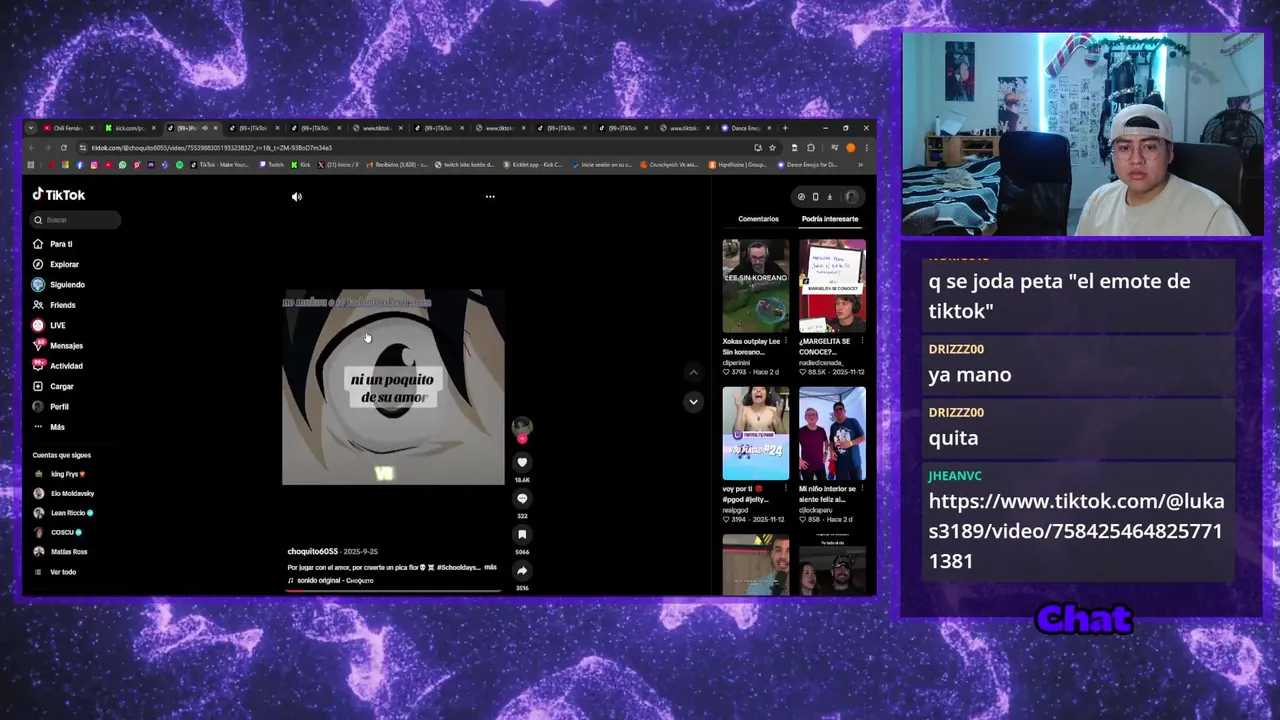Open Xokas outplay Lee Sin video thumbnail
This screenshot has height=720, width=1280.
(x=756, y=286)
